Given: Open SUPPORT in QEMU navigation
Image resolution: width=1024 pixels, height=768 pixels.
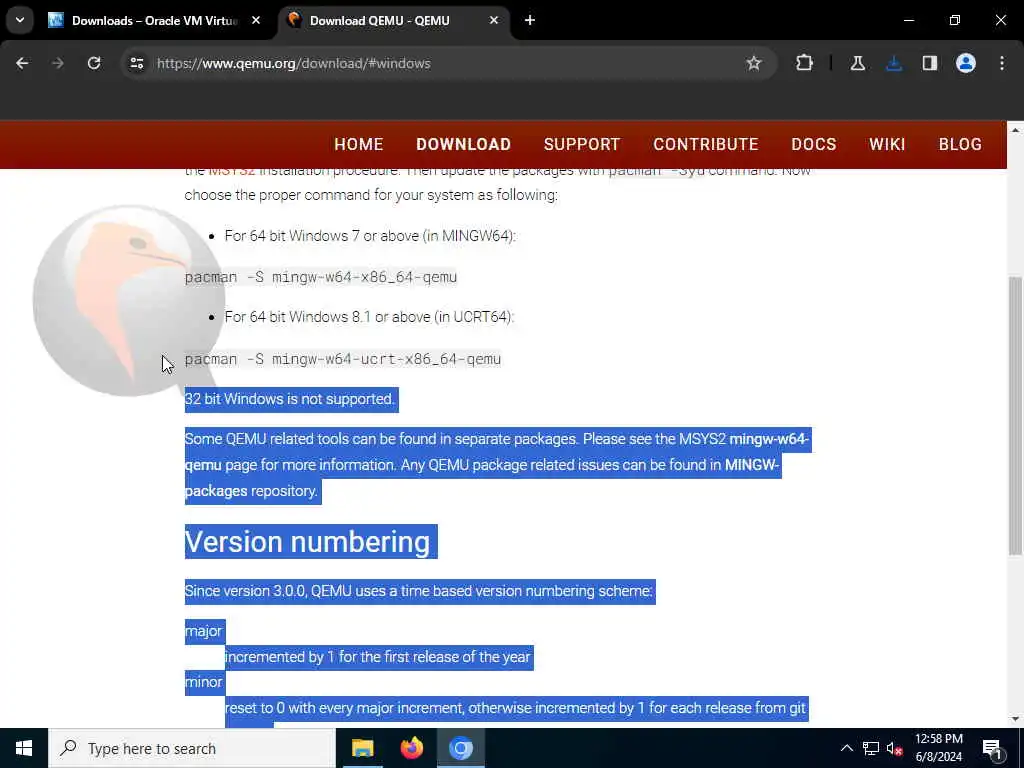Looking at the screenshot, I should pyautogui.click(x=582, y=144).
